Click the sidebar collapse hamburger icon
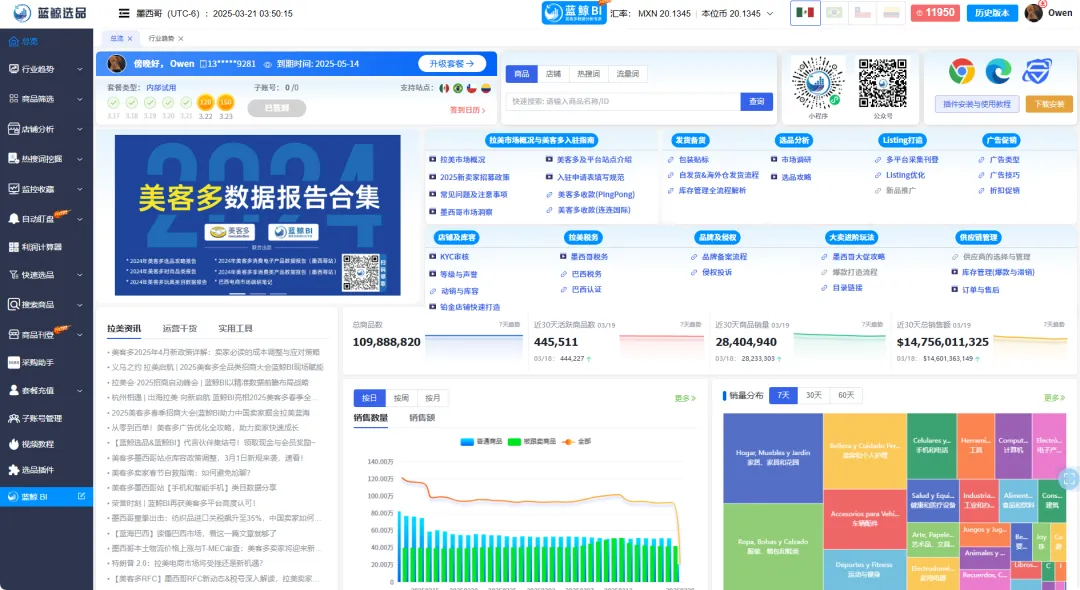The width and height of the screenshot is (1080, 590). [x=123, y=13]
